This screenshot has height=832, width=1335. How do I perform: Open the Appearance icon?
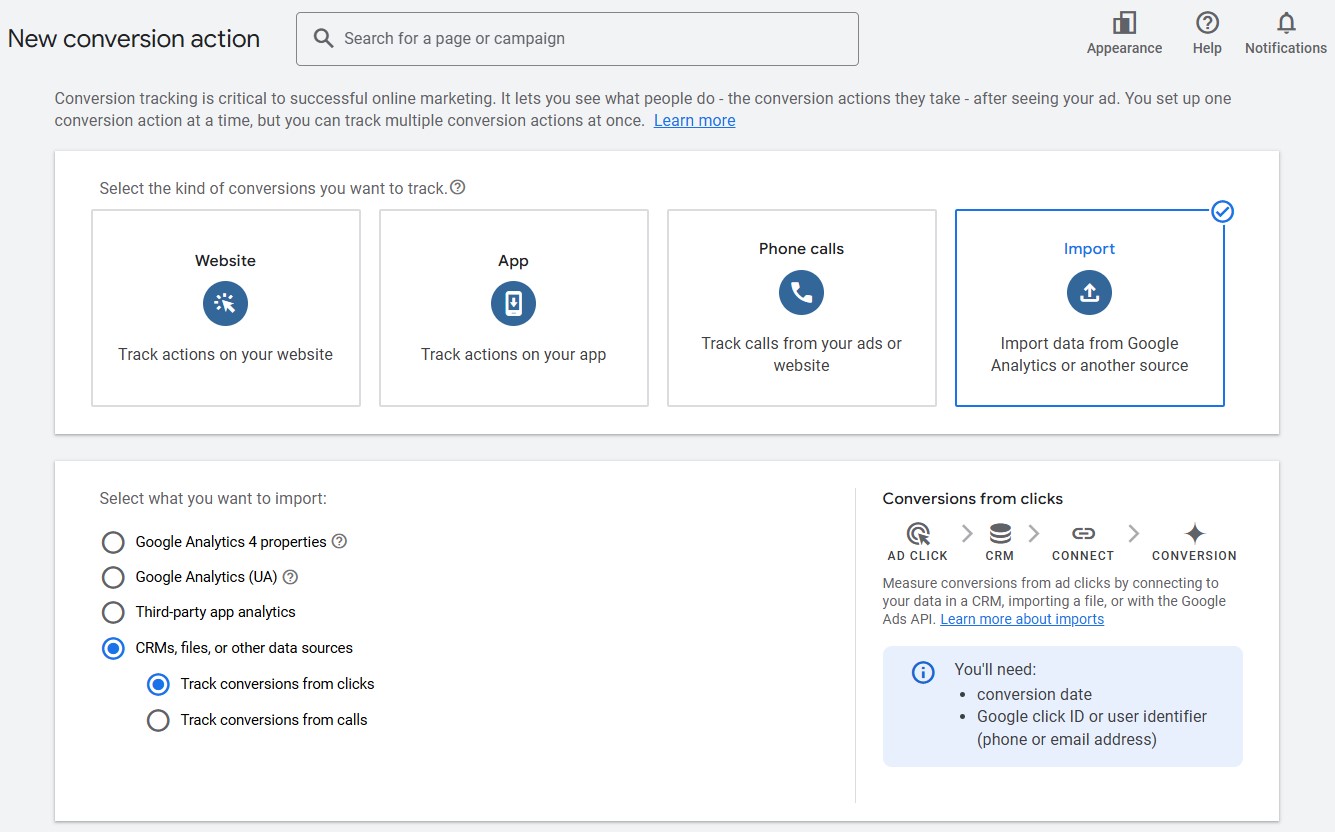(1124, 23)
